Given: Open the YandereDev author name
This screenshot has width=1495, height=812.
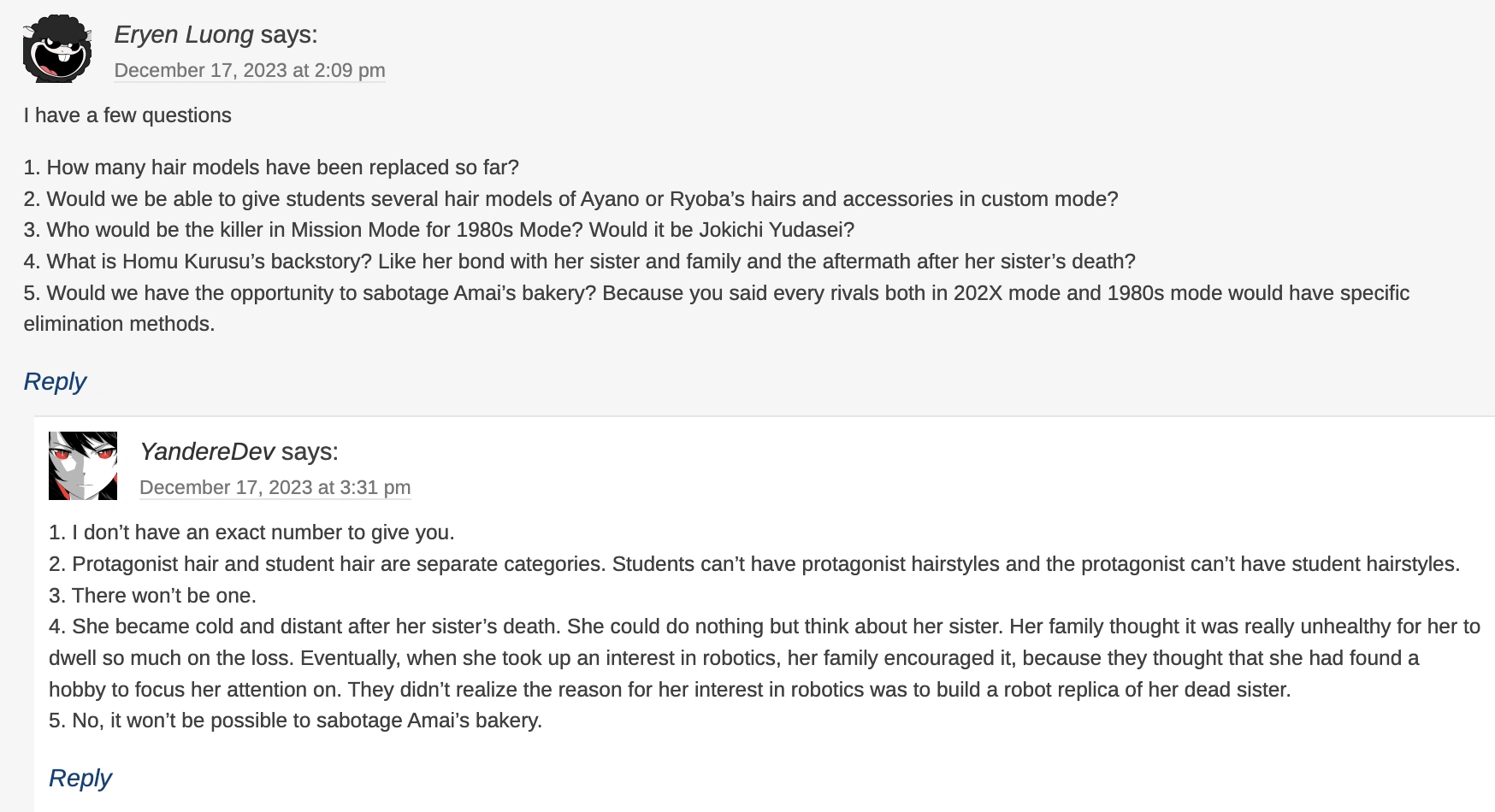Looking at the screenshot, I should pyautogui.click(x=207, y=451).
